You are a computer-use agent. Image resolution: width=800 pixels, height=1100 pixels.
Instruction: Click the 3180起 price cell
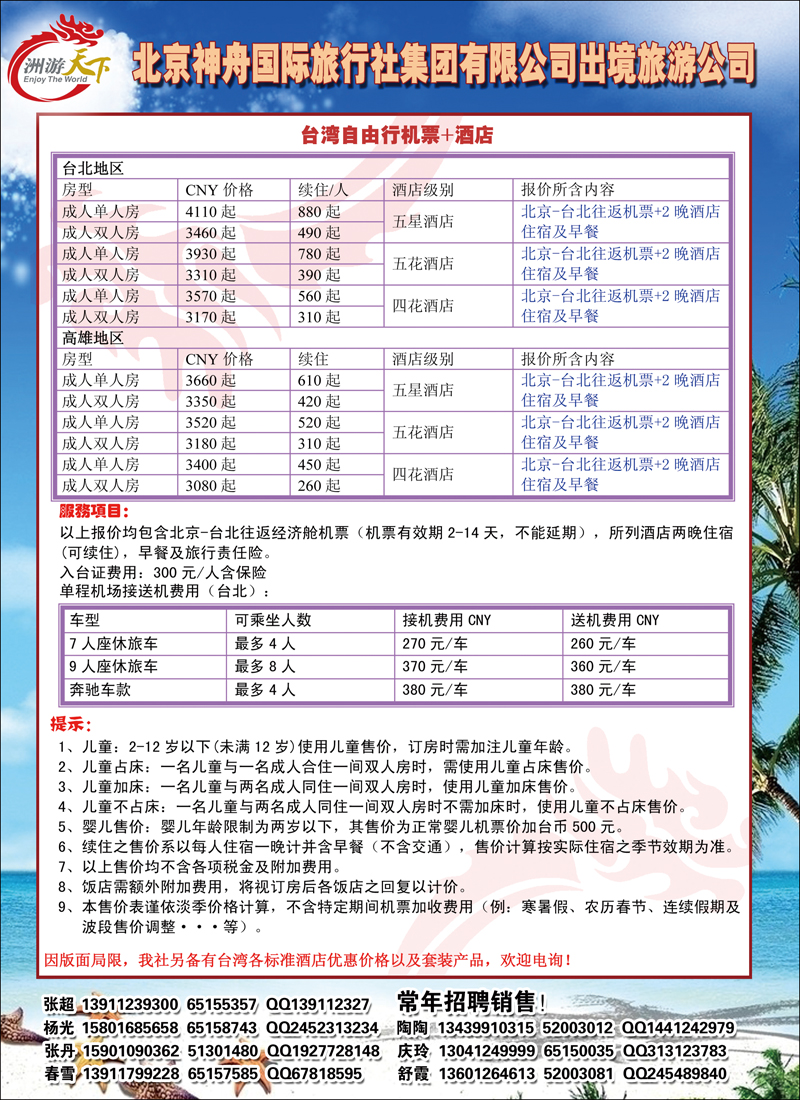[211, 443]
